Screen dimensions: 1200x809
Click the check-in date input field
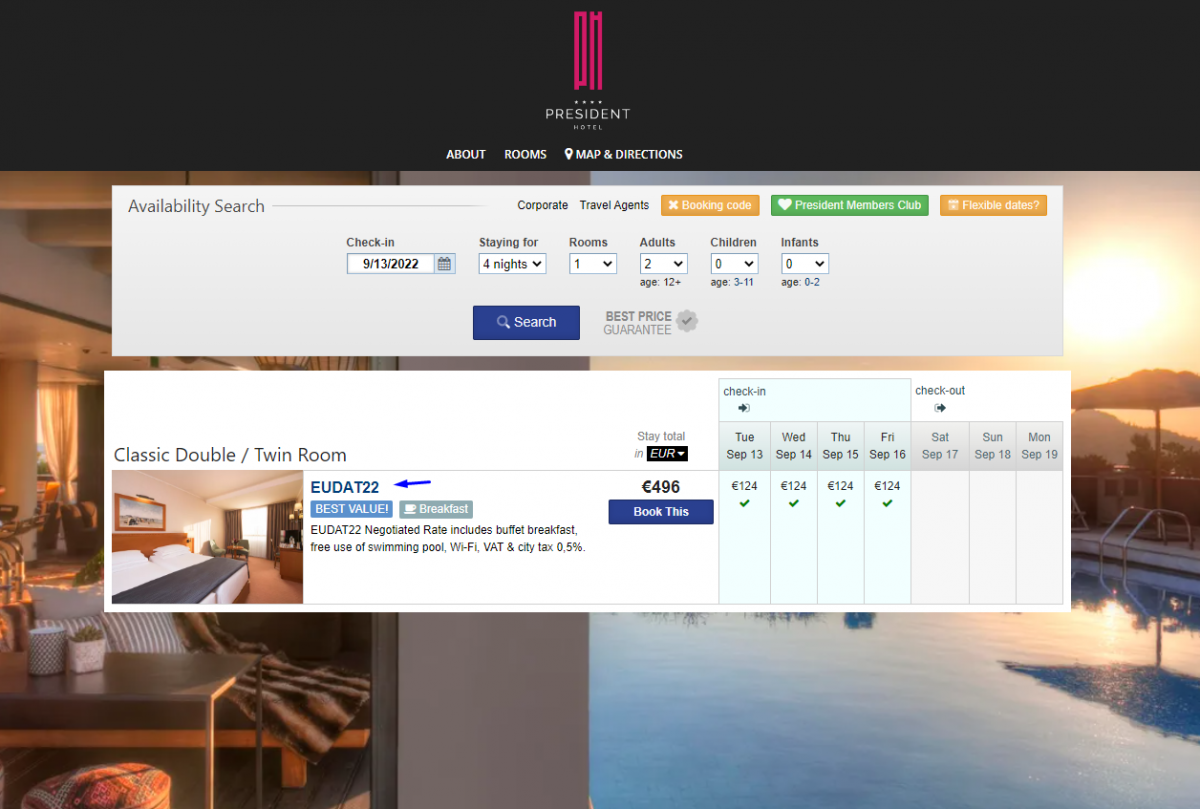pos(391,264)
